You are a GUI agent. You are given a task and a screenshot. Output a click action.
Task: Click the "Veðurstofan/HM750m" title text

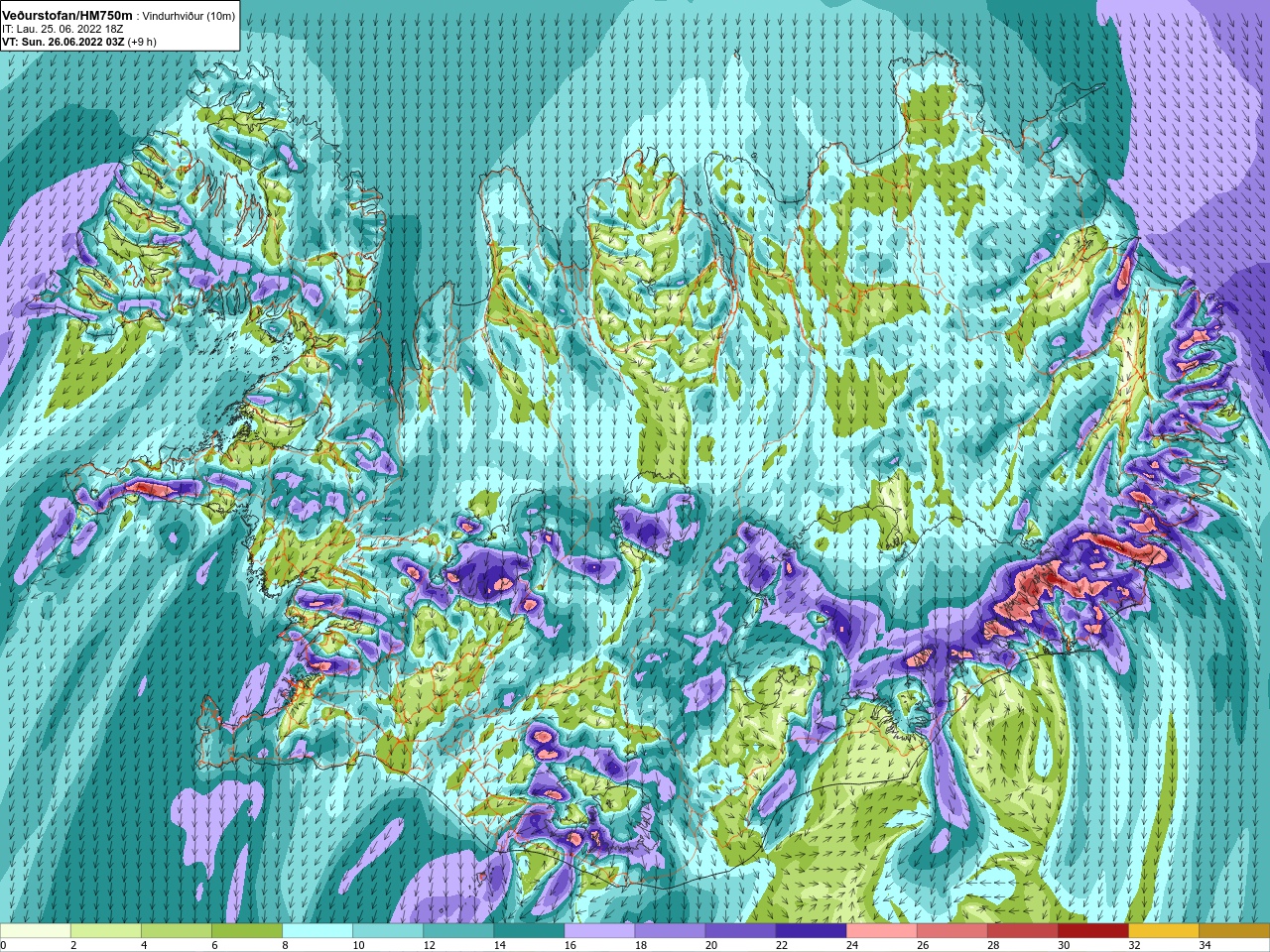pyautogui.click(x=67, y=15)
